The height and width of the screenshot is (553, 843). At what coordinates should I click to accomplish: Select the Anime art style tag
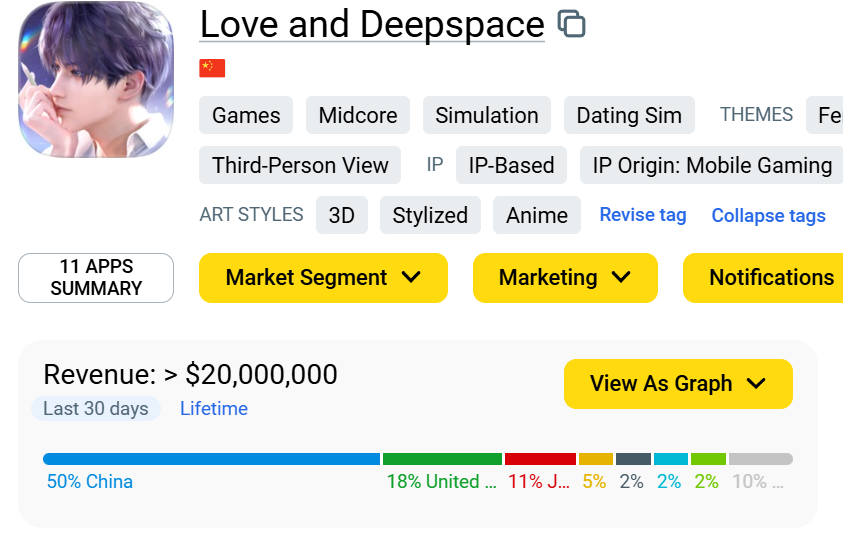click(537, 215)
